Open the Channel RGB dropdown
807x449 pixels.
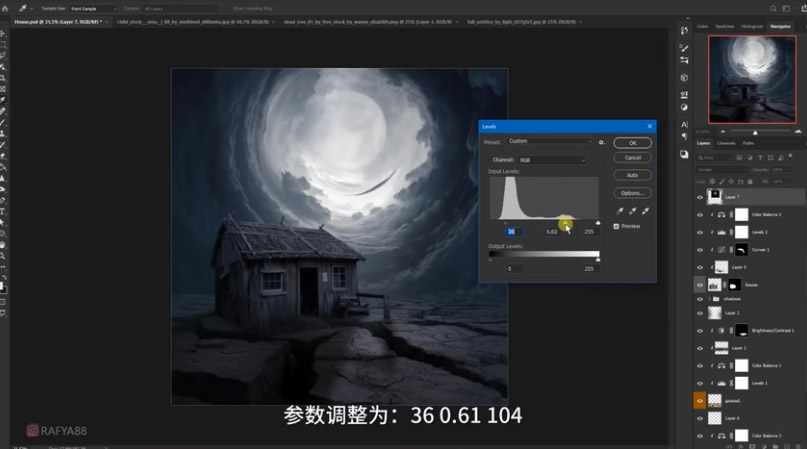click(552, 160)
